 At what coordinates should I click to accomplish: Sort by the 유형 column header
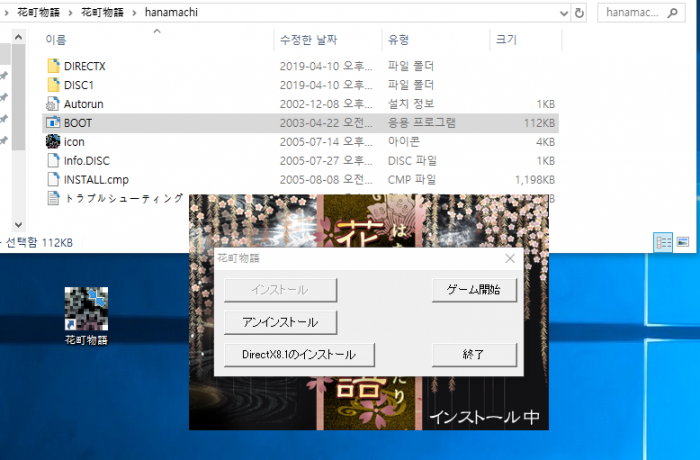tap(399, 40)
